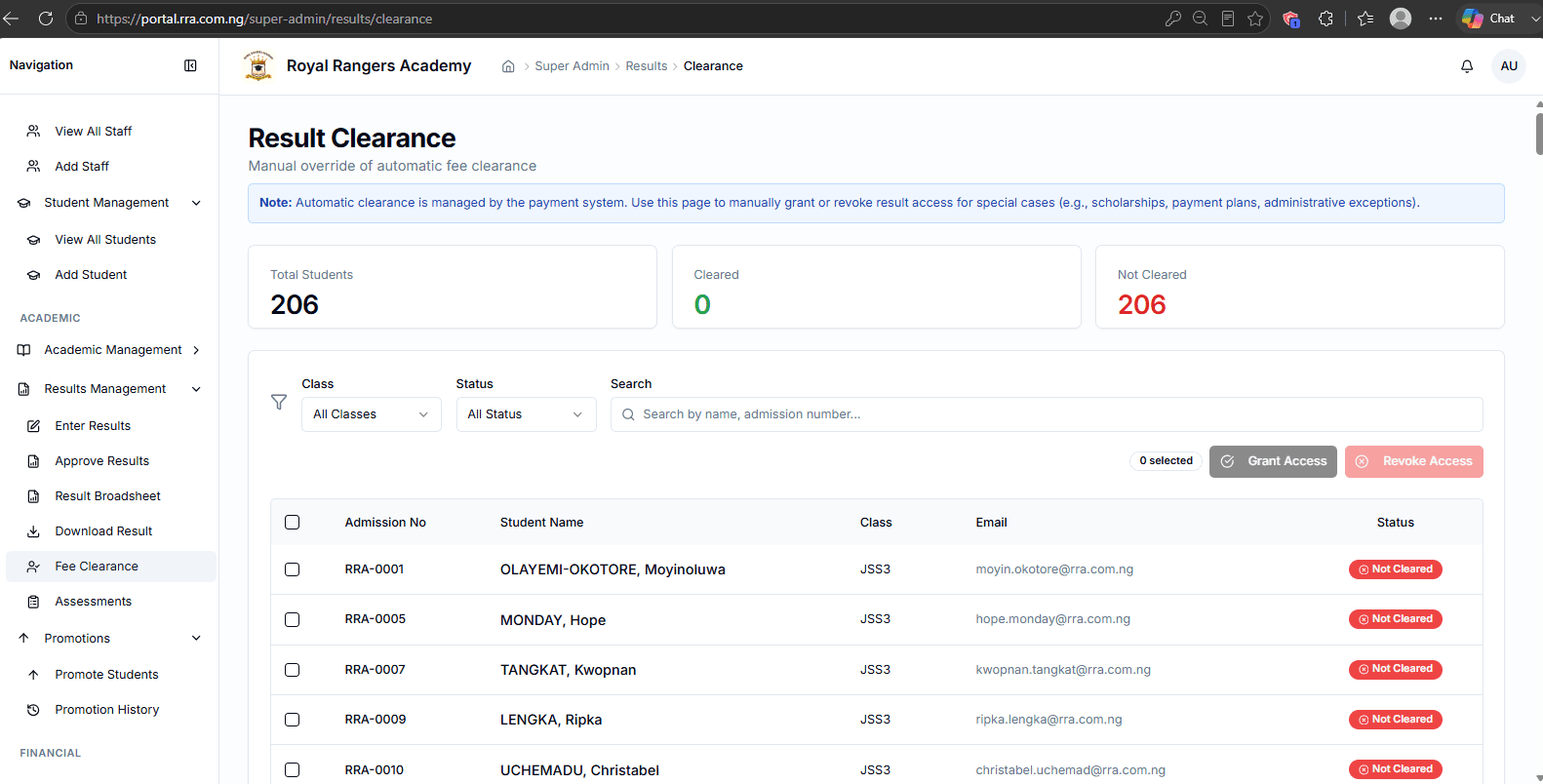Screen dimensions: 1543x784
Task: Click the Royal Rangers Academy logo
Action: pyautogui.click(x=258, y=65)
